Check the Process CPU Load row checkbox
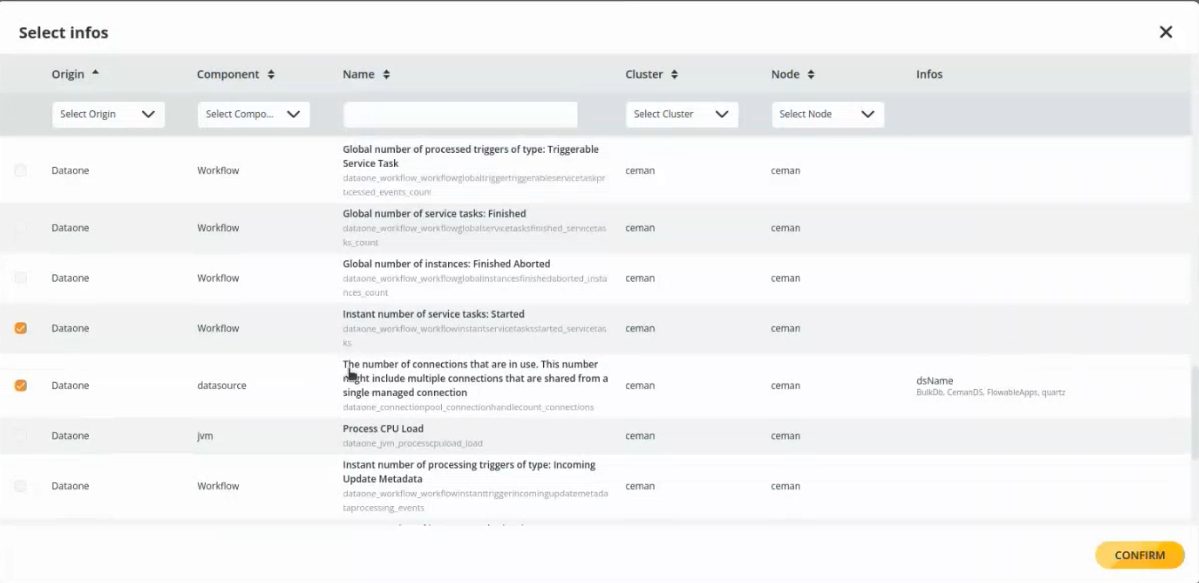This screenshot has width=1199, height=583. point(20,435)
